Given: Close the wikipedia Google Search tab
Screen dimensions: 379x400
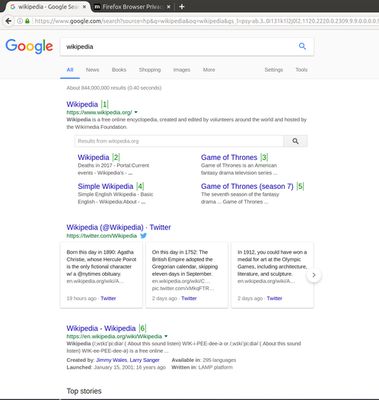Looking at the screenshot, I should (x=84, y=6).
